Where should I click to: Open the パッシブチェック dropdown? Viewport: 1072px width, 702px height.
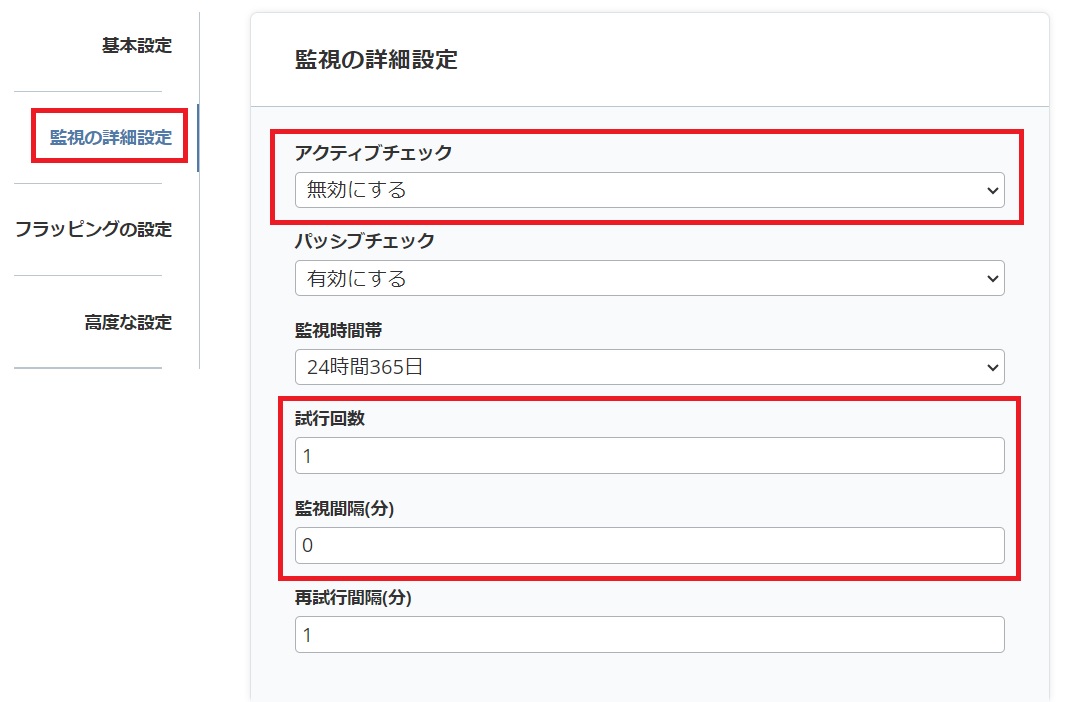(x=650, y=278)
